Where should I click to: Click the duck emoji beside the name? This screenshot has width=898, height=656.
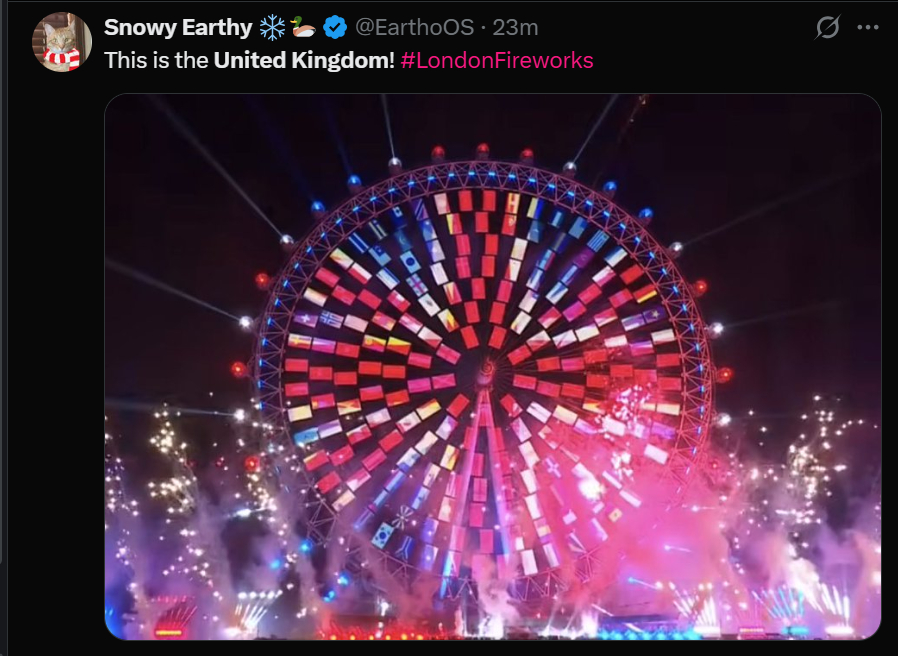303,27
